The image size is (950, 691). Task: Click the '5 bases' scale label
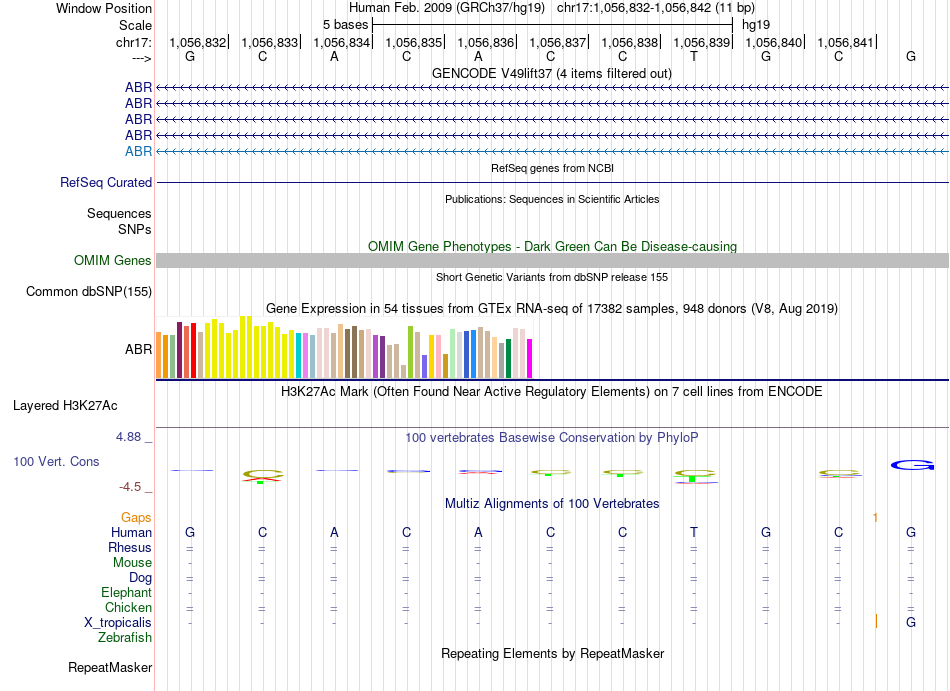345,25
